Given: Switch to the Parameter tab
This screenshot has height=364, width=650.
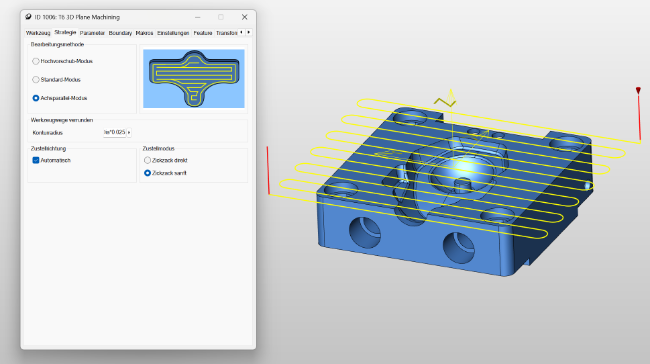Looking at the screenshot, I should point(92,33).
